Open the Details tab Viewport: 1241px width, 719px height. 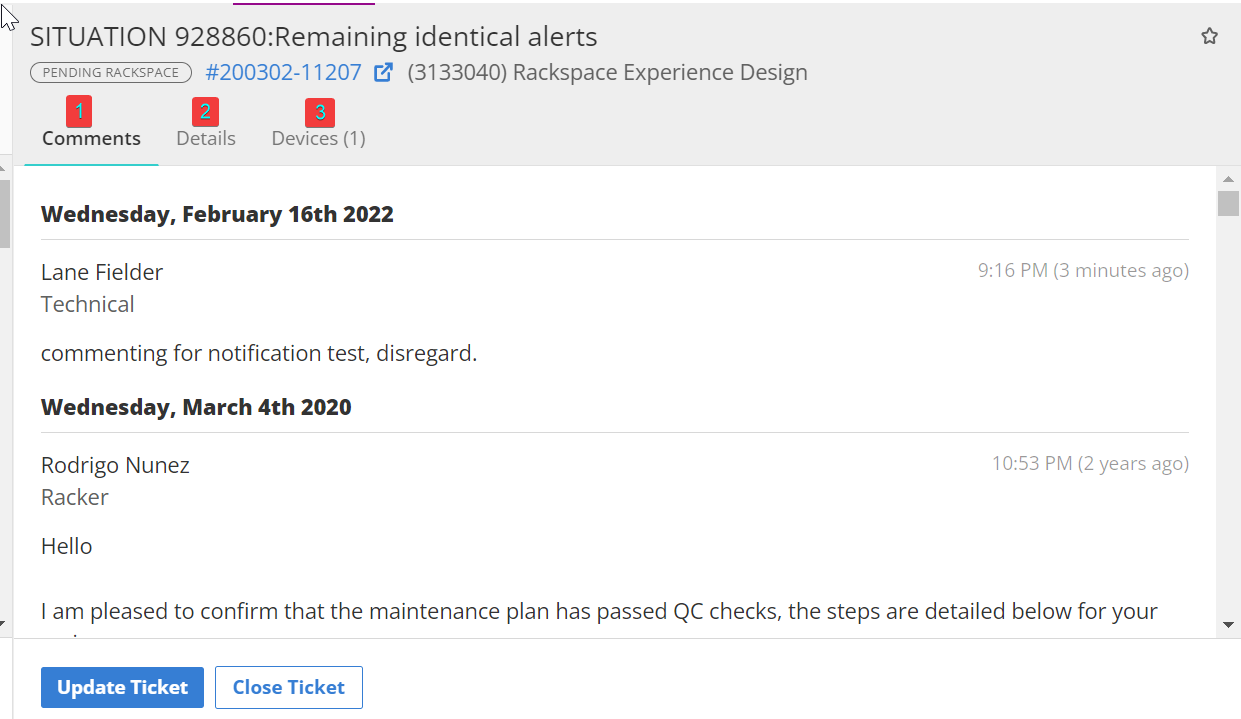click(x=206, y=138)
